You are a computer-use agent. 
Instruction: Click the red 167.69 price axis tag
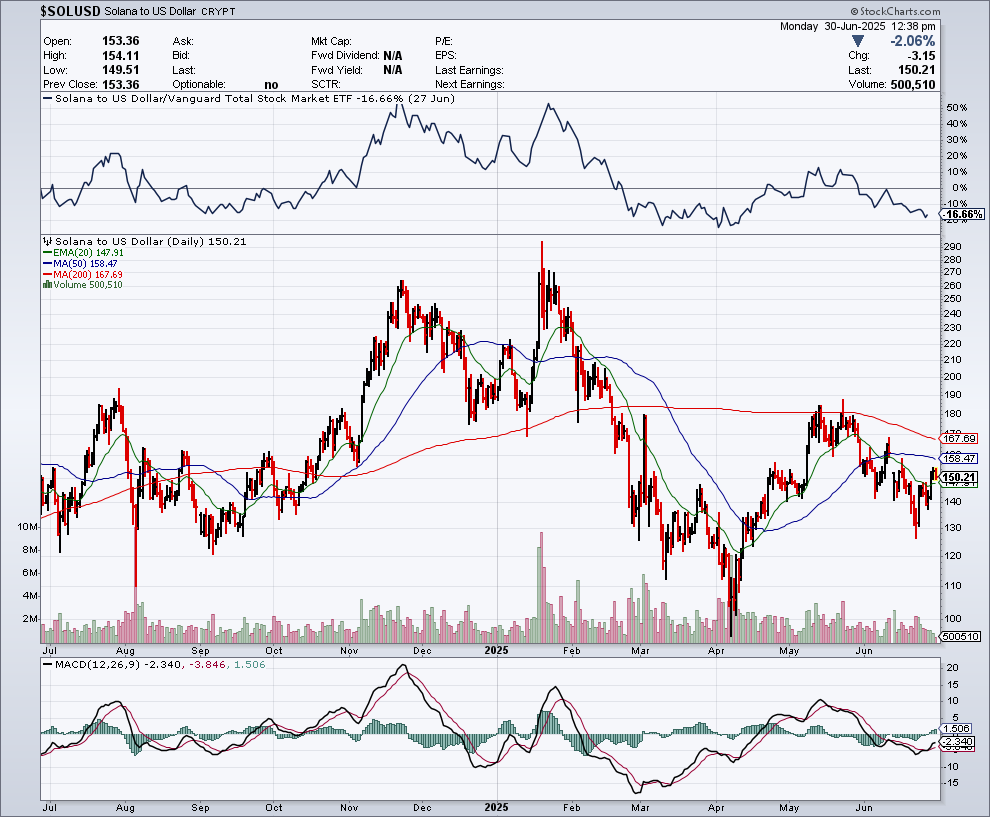(960, 438)
